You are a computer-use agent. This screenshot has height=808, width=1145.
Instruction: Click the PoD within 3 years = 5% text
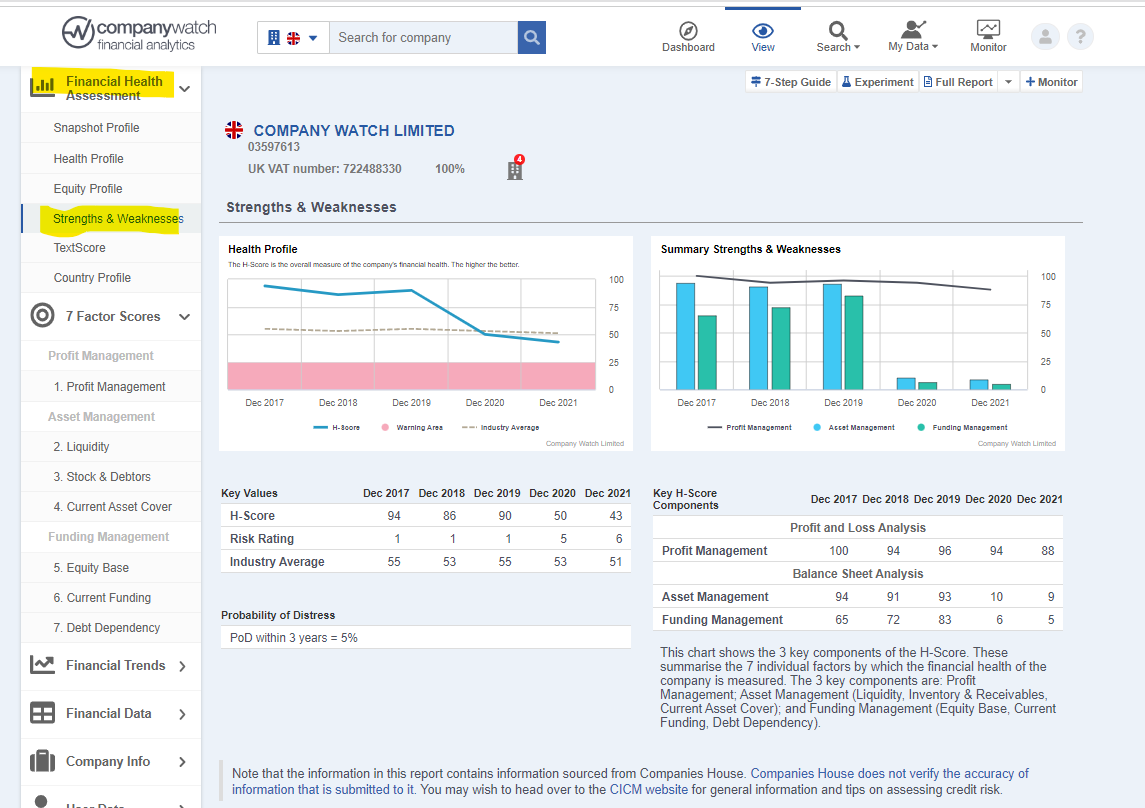click(294, 638)
